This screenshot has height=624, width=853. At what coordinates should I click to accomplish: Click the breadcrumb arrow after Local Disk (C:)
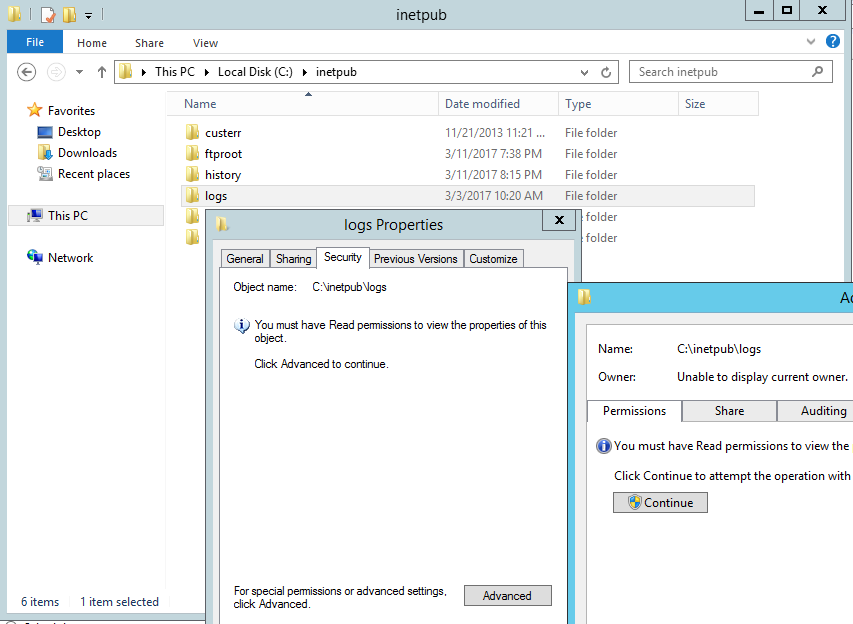(305, 72)
